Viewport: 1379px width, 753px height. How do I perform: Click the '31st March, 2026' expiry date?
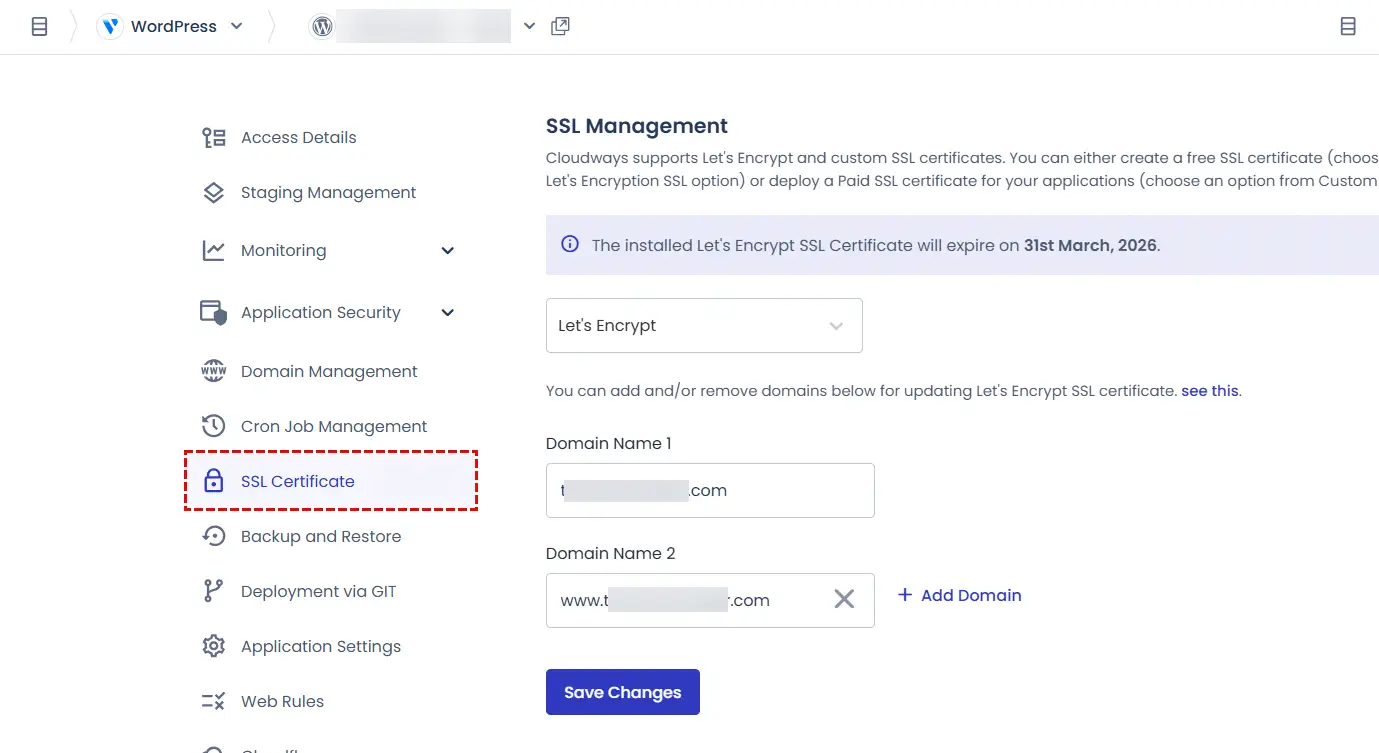coord(1090,245)
